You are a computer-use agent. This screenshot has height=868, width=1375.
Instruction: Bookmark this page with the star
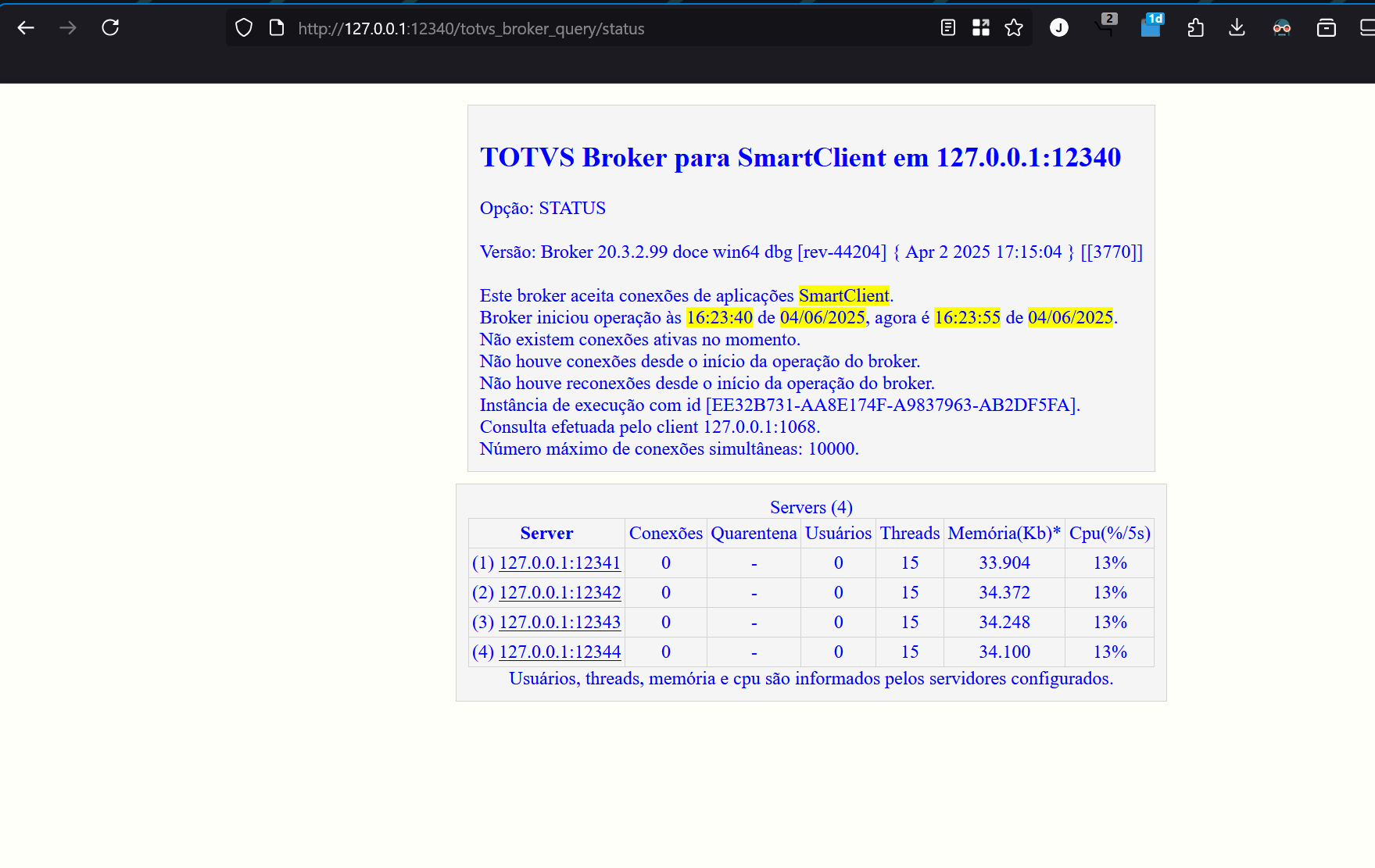coord(1014,28)
